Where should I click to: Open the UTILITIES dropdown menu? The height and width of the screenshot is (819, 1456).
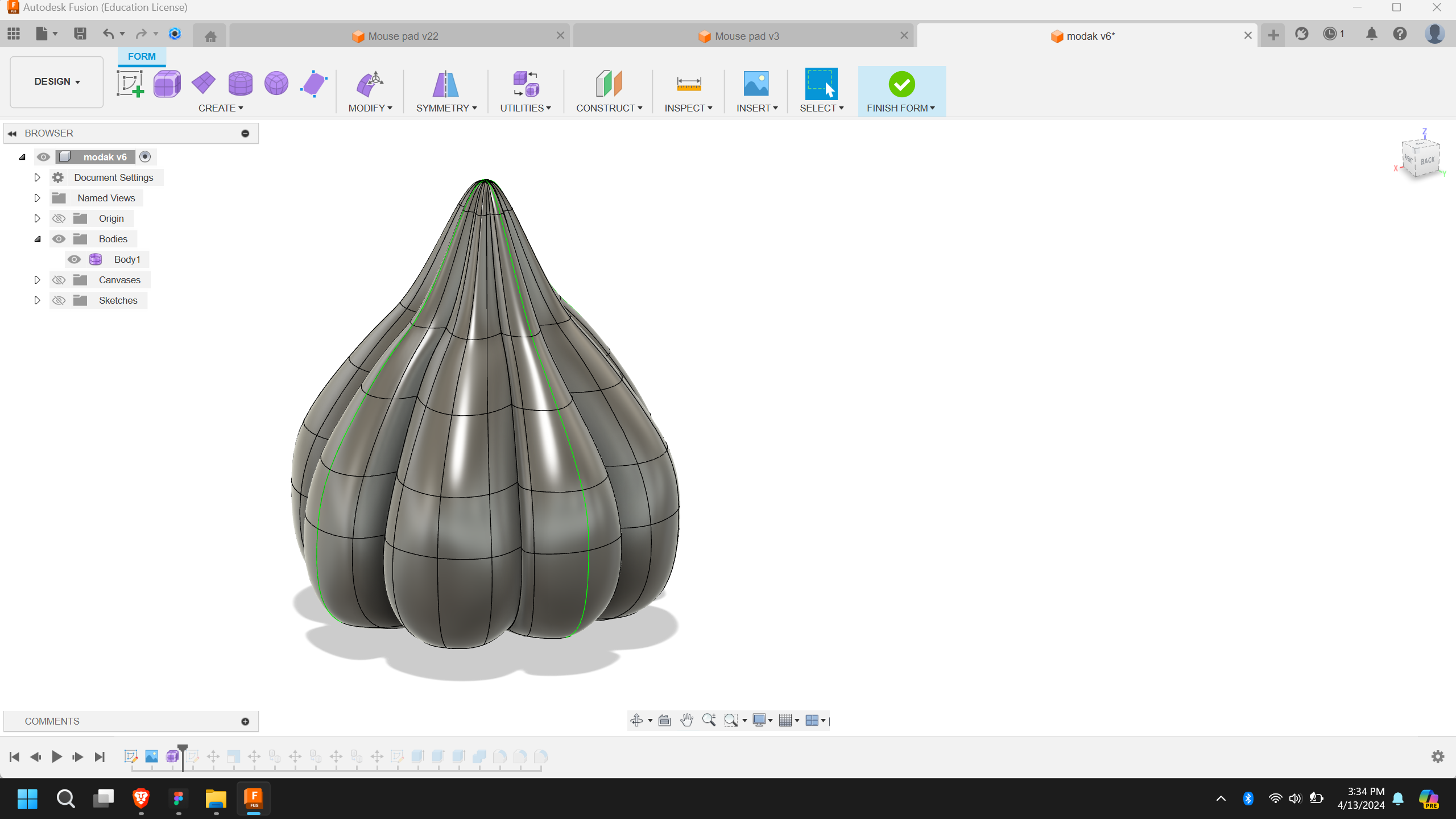tap(526, 108)
